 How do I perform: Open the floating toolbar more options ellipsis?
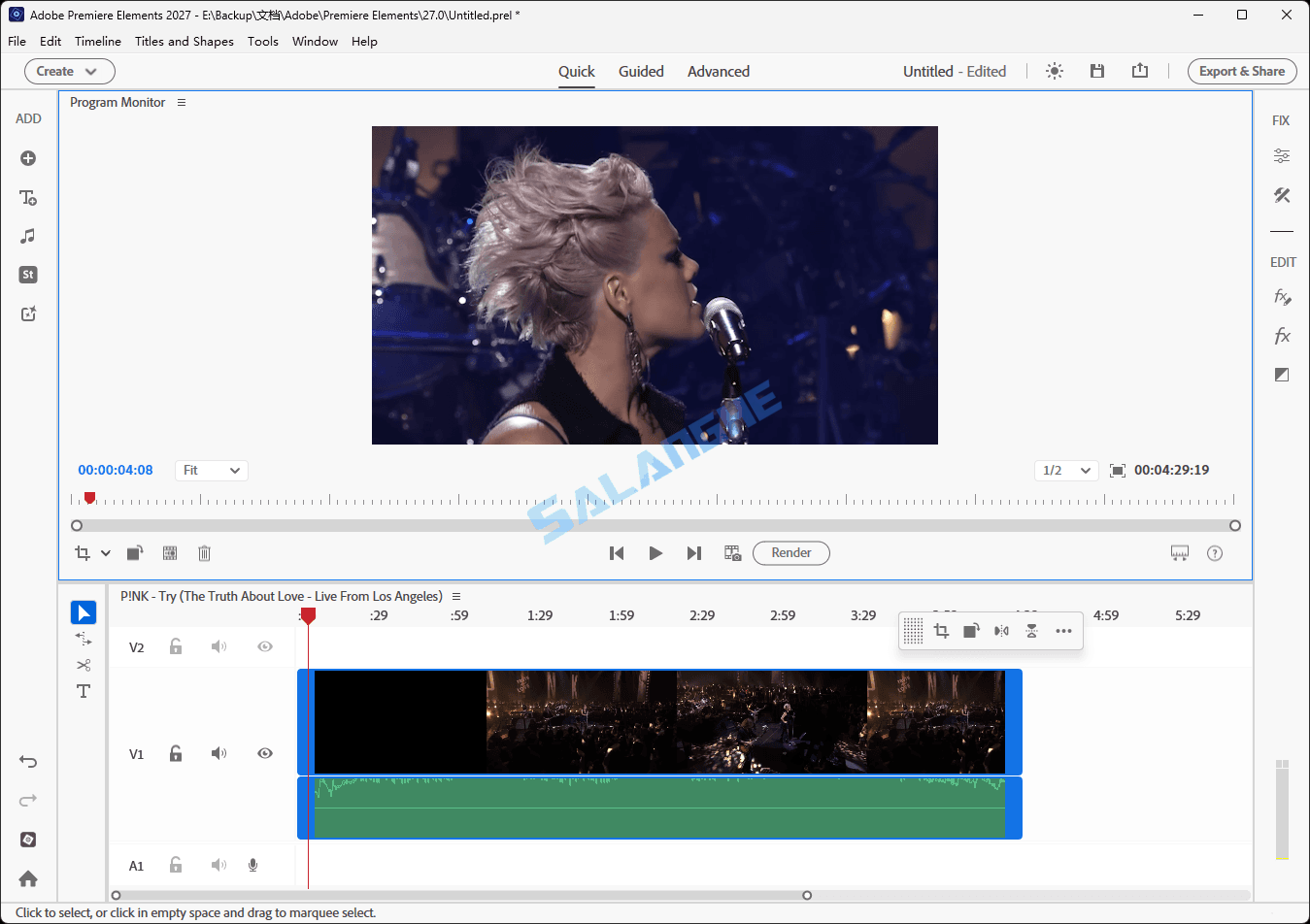tap(1063, 631)
